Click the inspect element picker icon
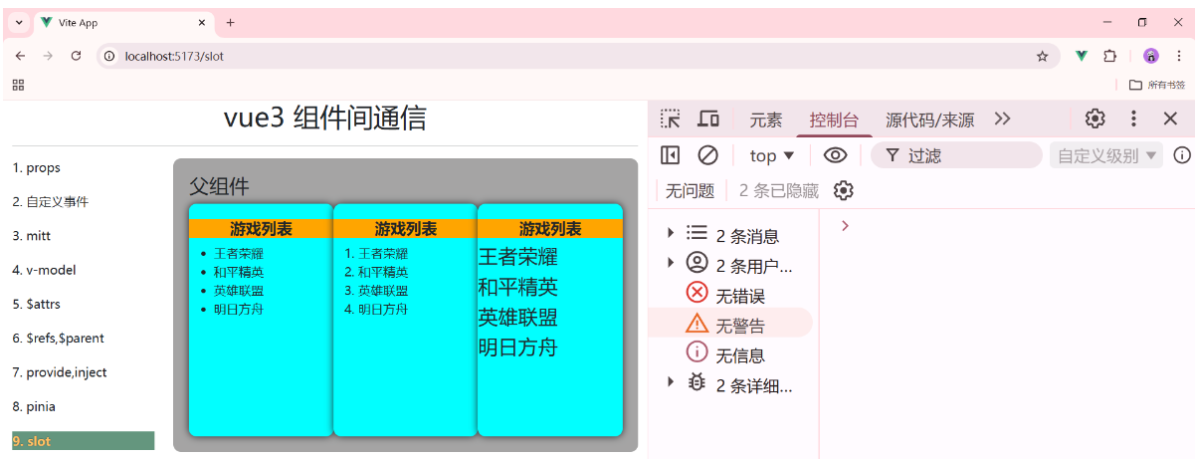The height and width of the screenshot is (467, 1203). click(x=670, y=119)
